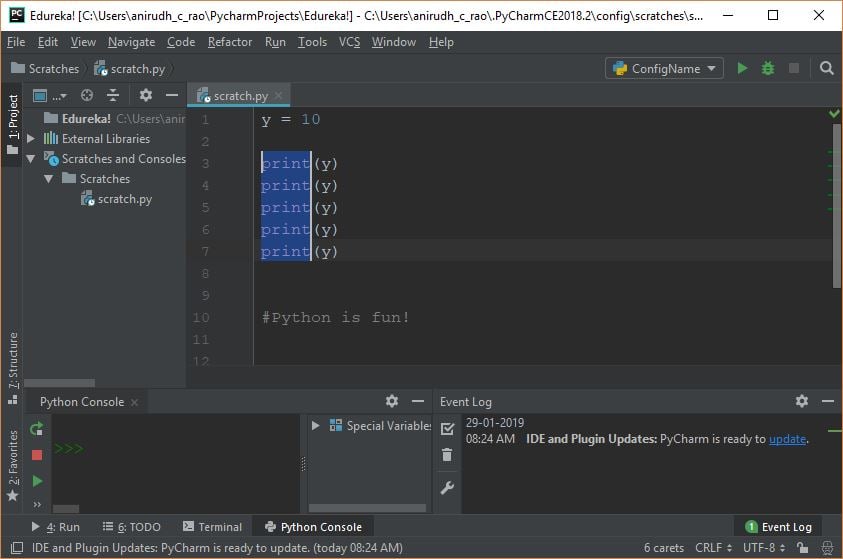Run the ConfigName configuration with green play
Viewport: 843px width, 559px height.
point(742,68)
